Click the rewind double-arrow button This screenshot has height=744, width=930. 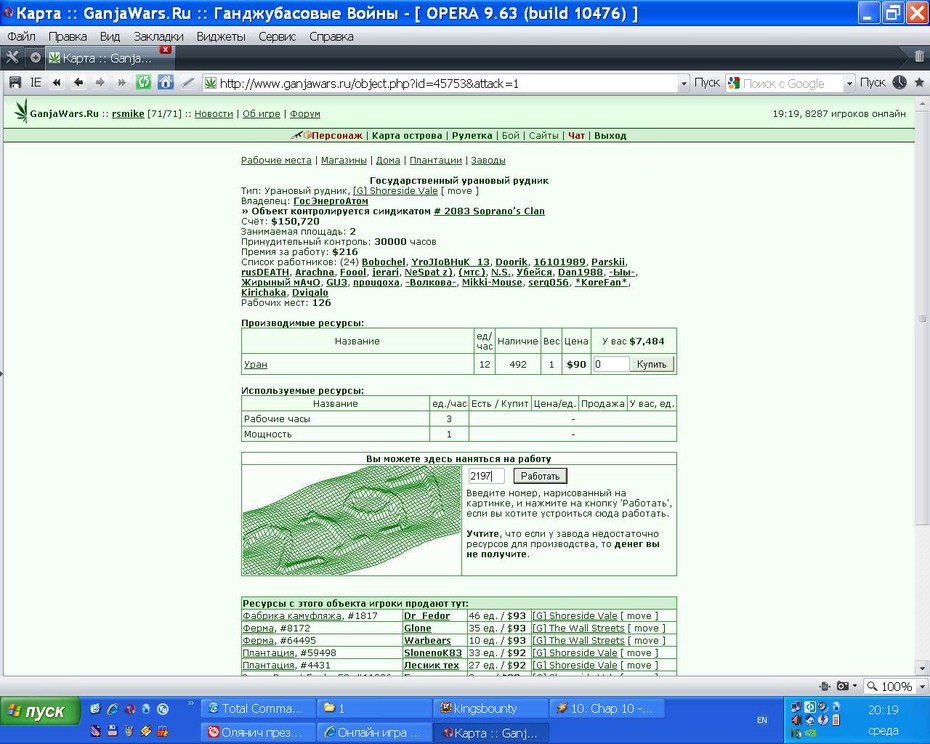(56, 83)
